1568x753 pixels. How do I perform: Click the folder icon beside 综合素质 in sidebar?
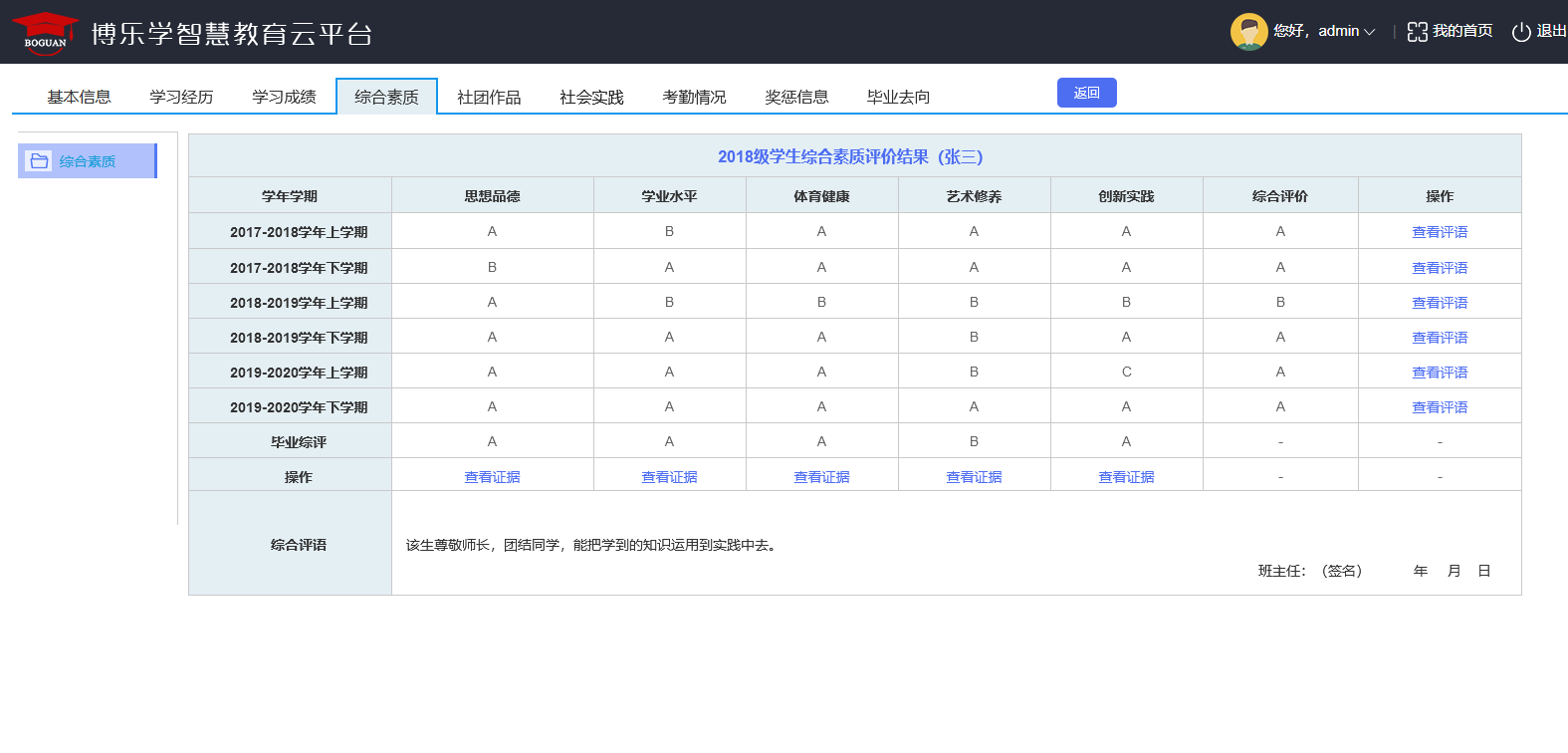point(40,161)
